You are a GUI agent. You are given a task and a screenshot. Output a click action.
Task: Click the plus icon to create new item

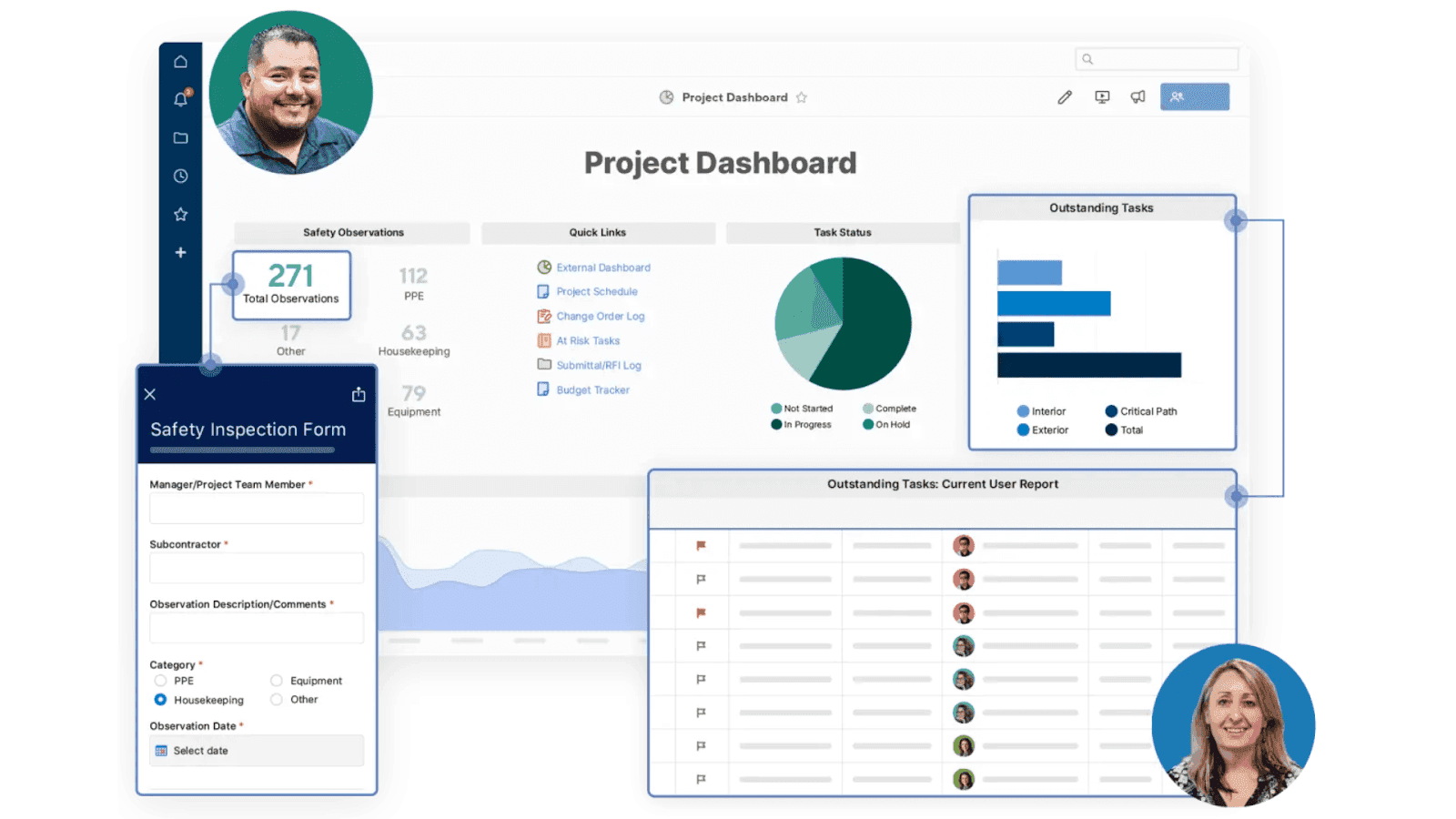(x=180, y=252)
